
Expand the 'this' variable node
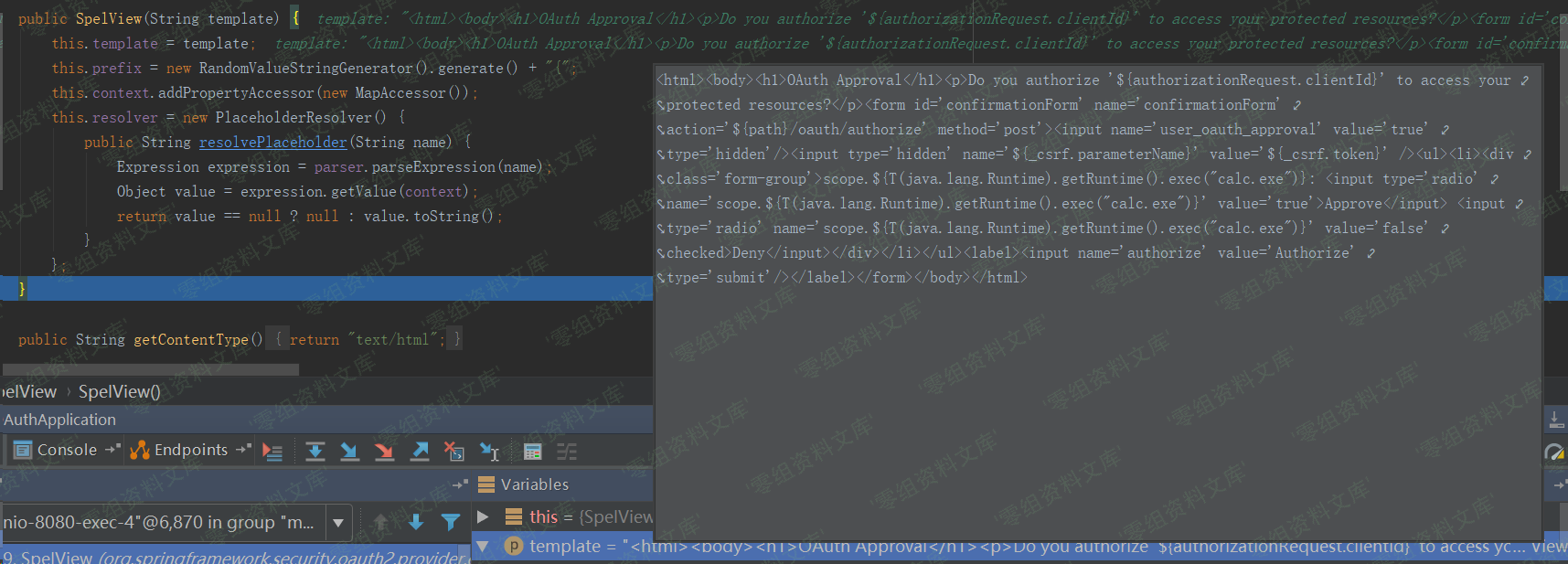[483, 517]
